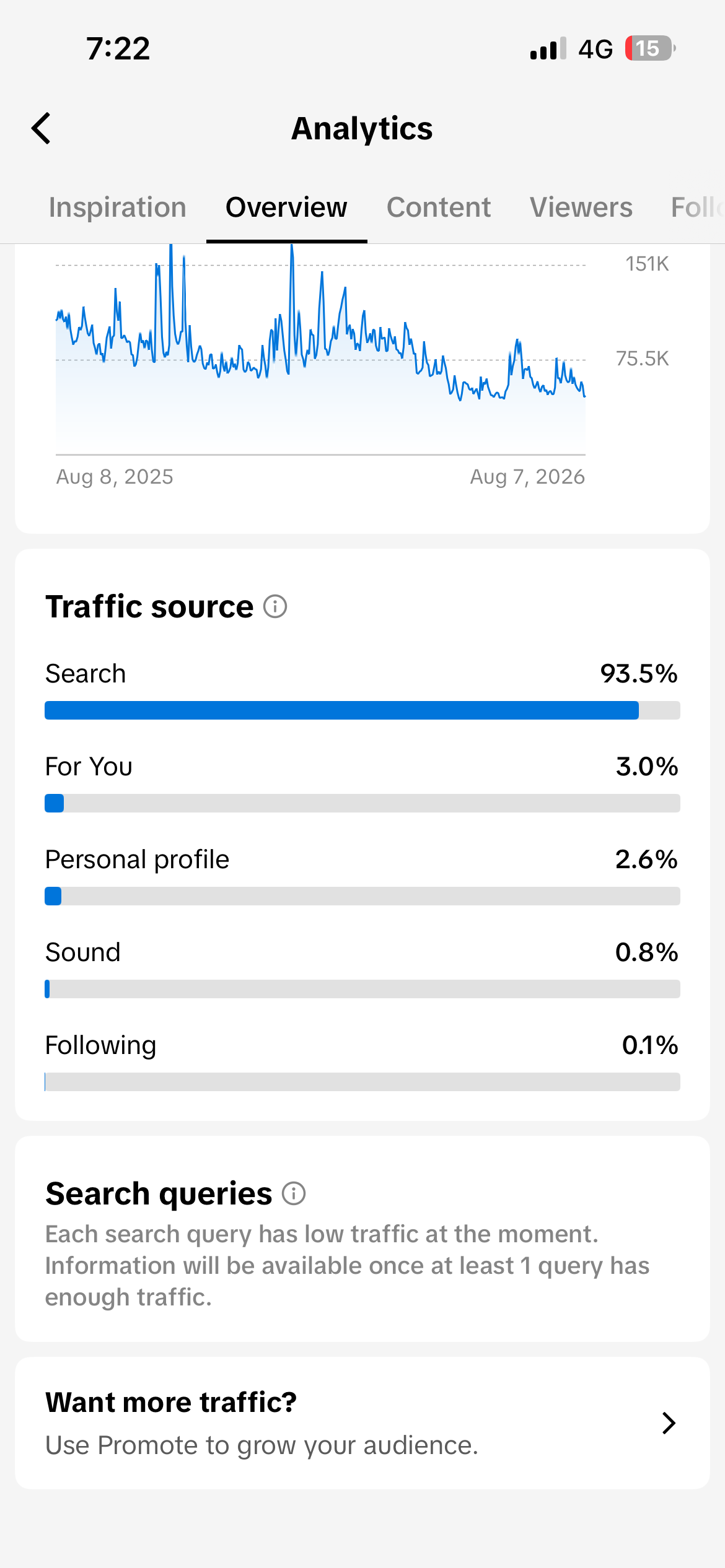
Task: Select the For You traffic bar
Action: [x=362, y=803]
